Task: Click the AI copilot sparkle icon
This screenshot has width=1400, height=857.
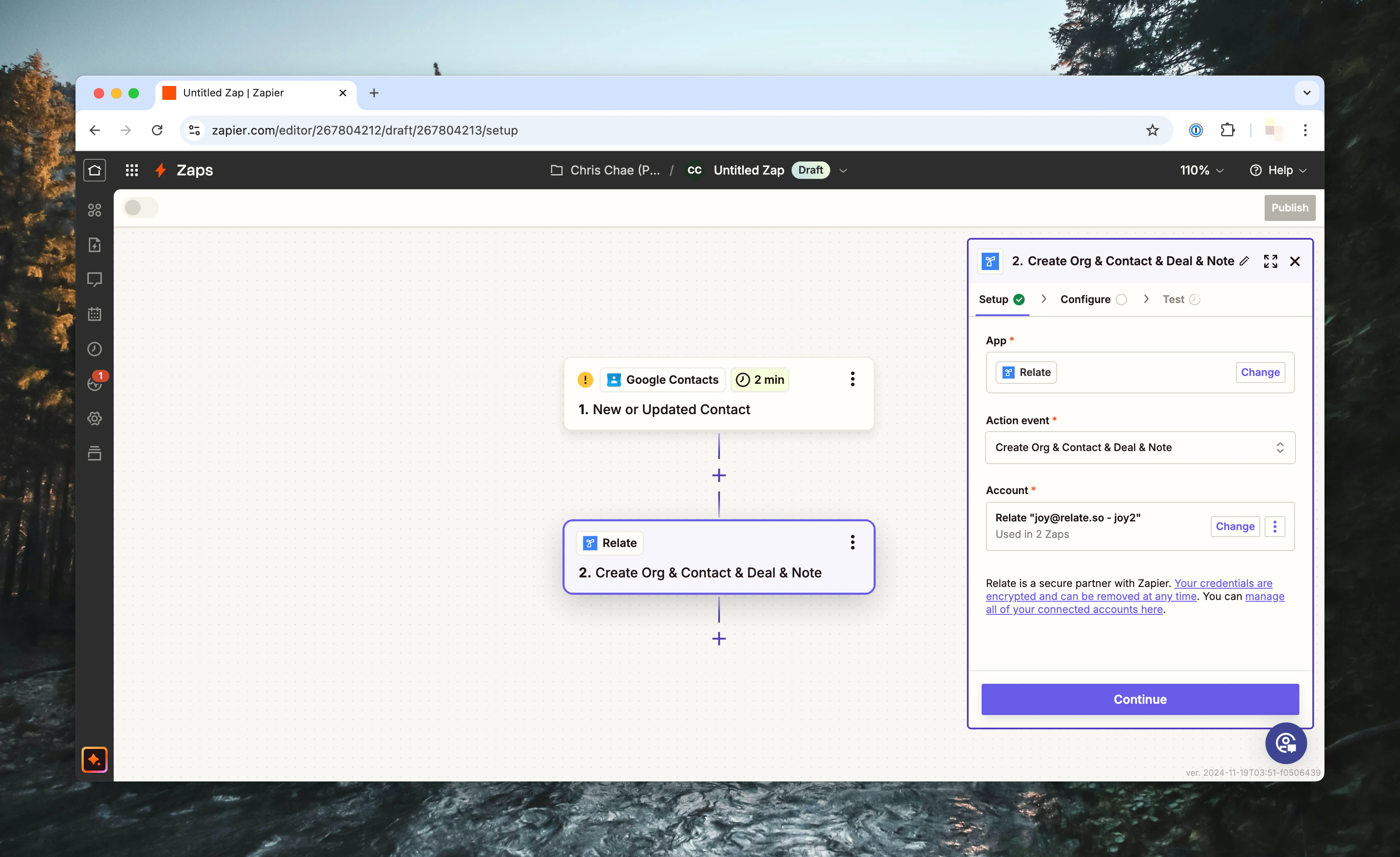Action: pos(94,759)
